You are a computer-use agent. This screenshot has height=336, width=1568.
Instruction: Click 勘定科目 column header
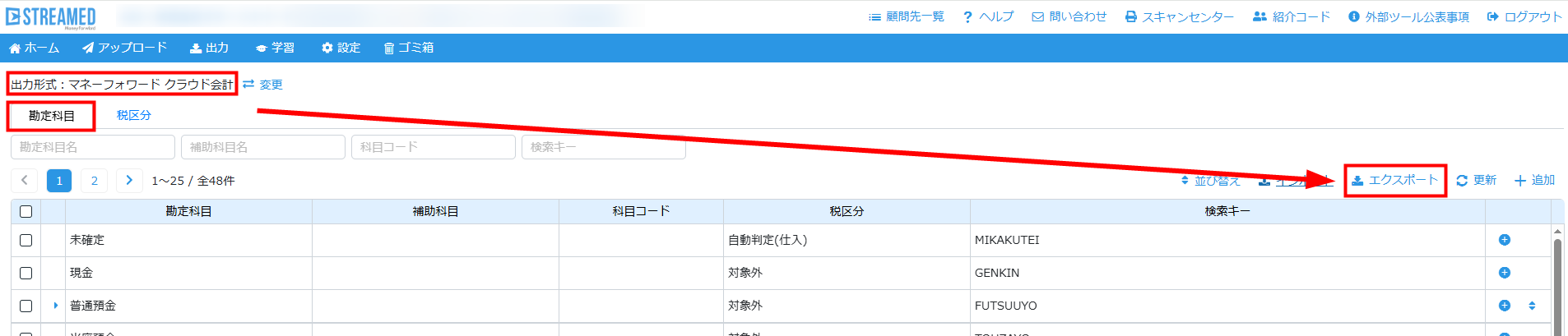pos(188,211)
